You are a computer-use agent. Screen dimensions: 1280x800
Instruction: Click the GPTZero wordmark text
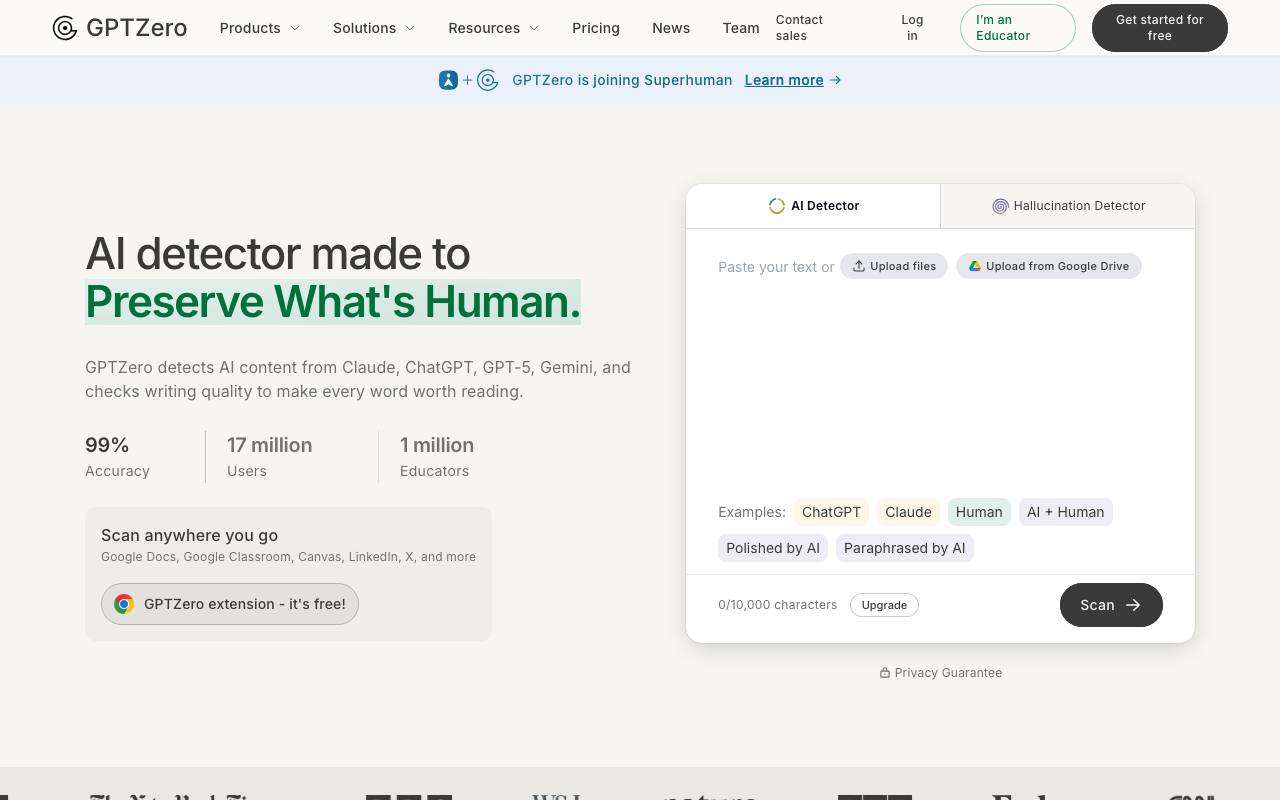click(x=137, y=28)
